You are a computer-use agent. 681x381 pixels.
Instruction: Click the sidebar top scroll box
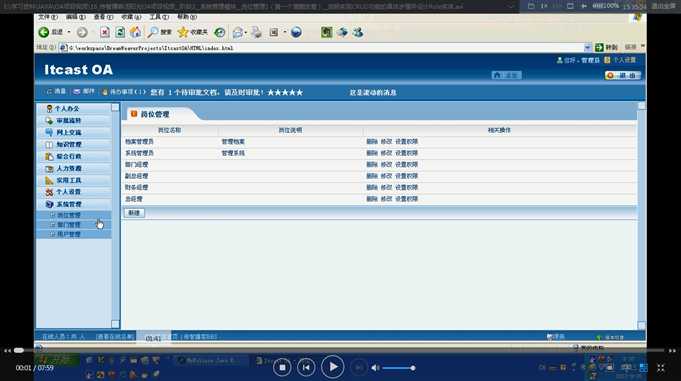[115, 107]
